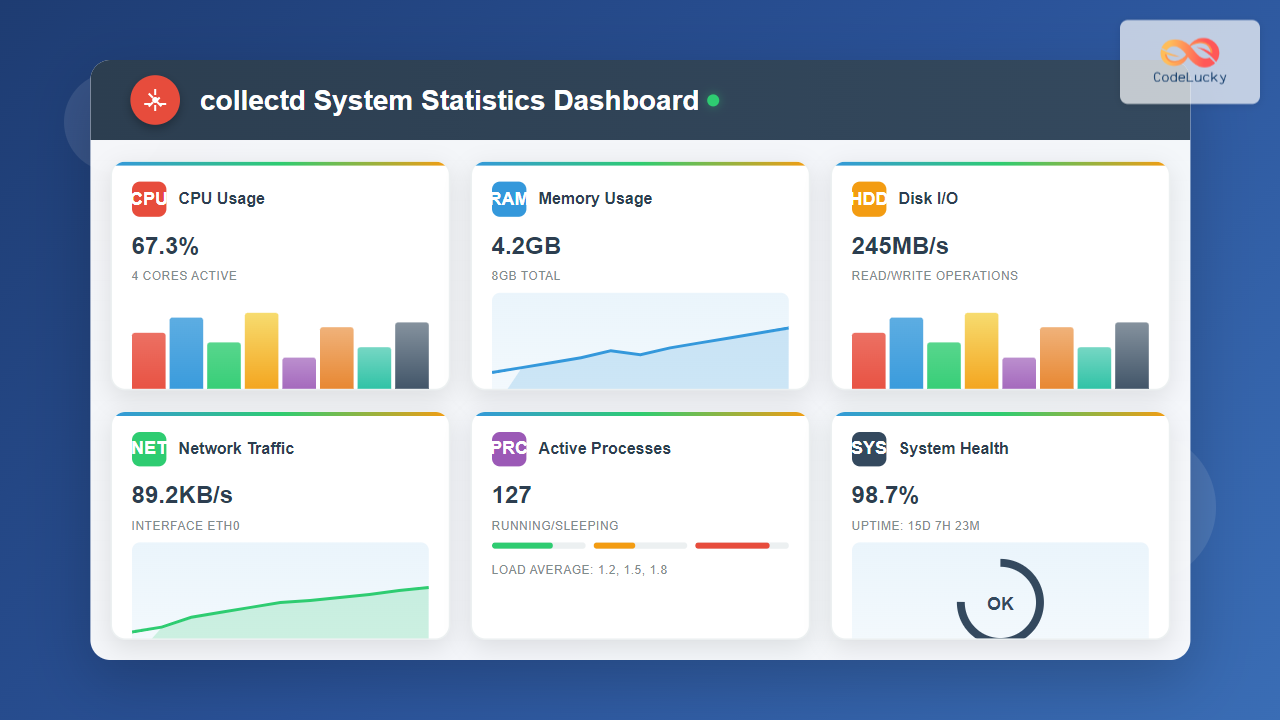The image size is (1280, 720).
Task: Click the dashboard title text
Action: (449, 101)
